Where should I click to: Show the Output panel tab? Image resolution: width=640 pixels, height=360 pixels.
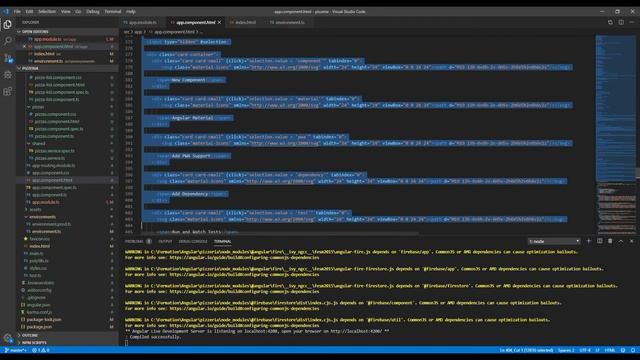point(165,241)
